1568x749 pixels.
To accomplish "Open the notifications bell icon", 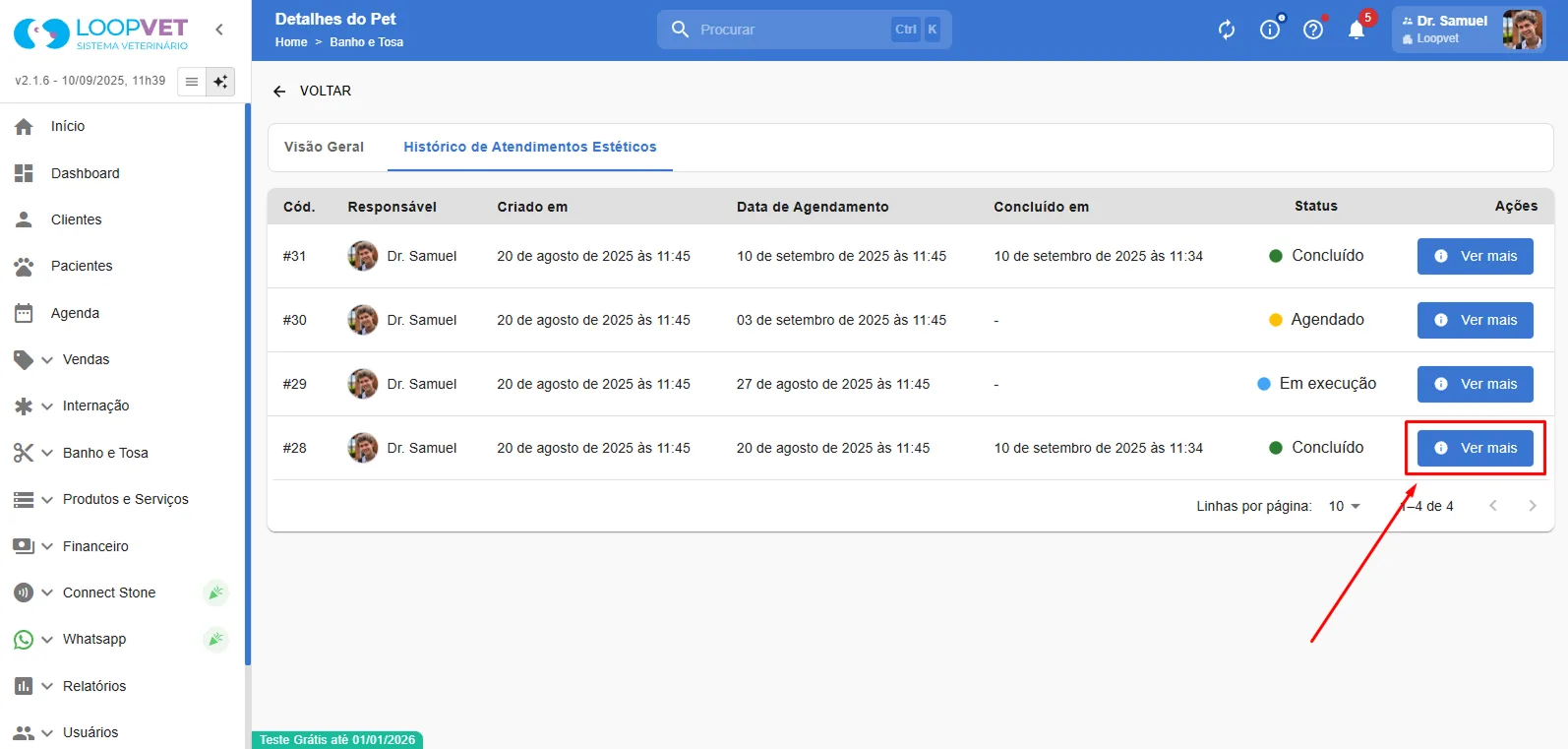I will pos(1357,30).
